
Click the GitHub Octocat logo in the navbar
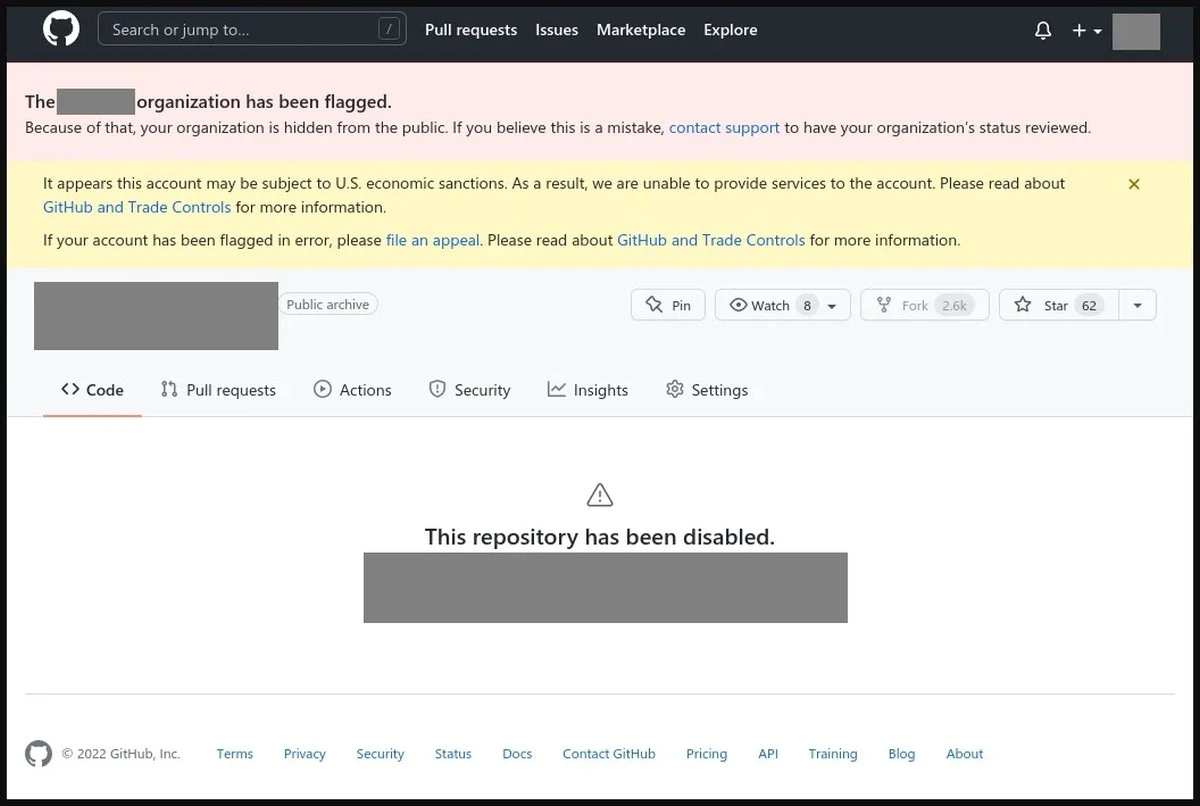point(60,30)
